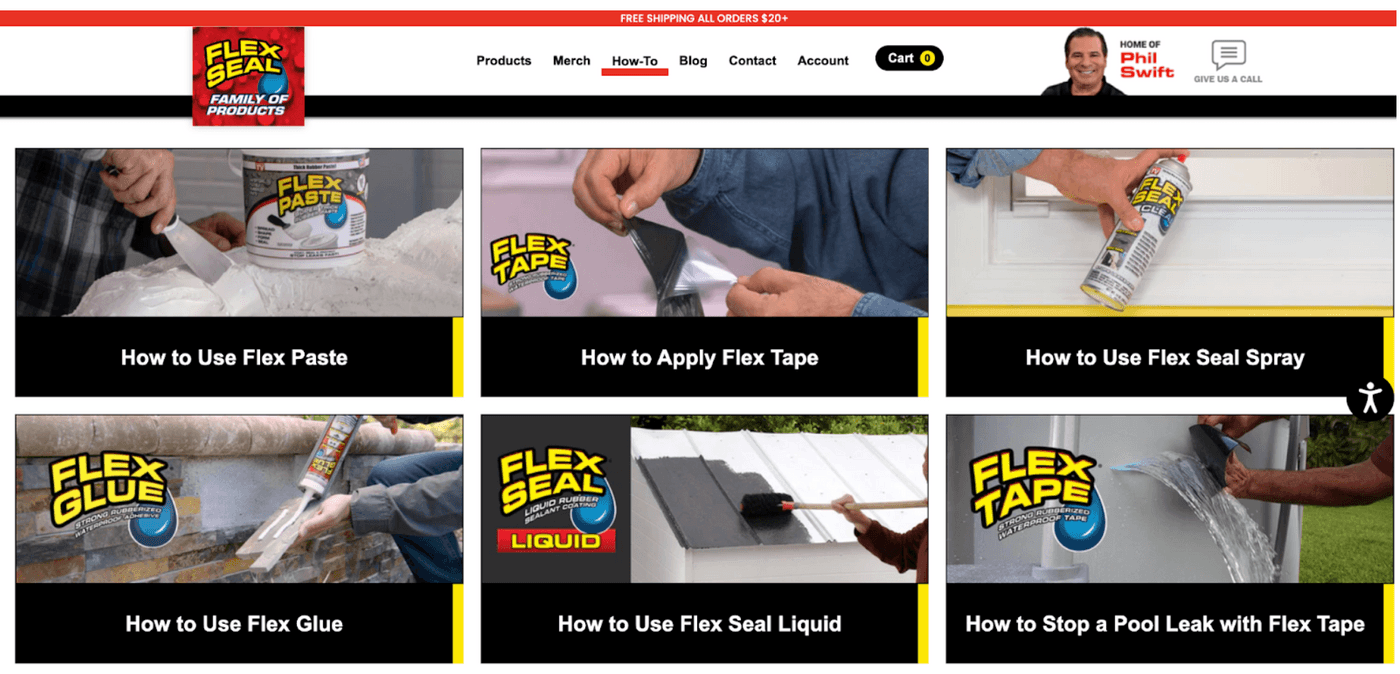Open the Products menu

[504, 60]
